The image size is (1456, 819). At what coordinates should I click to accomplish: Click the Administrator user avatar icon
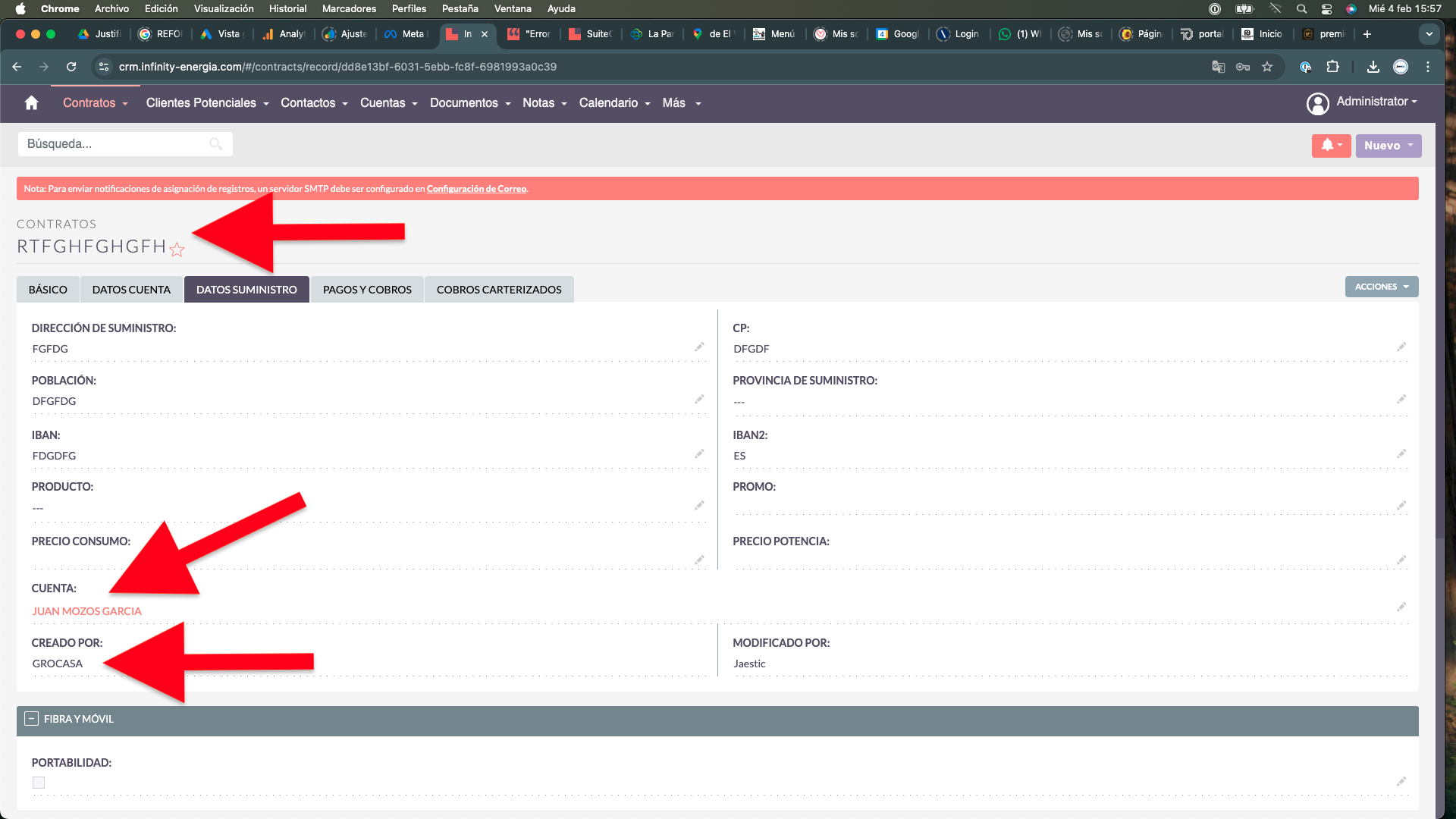pos(1317,103)
